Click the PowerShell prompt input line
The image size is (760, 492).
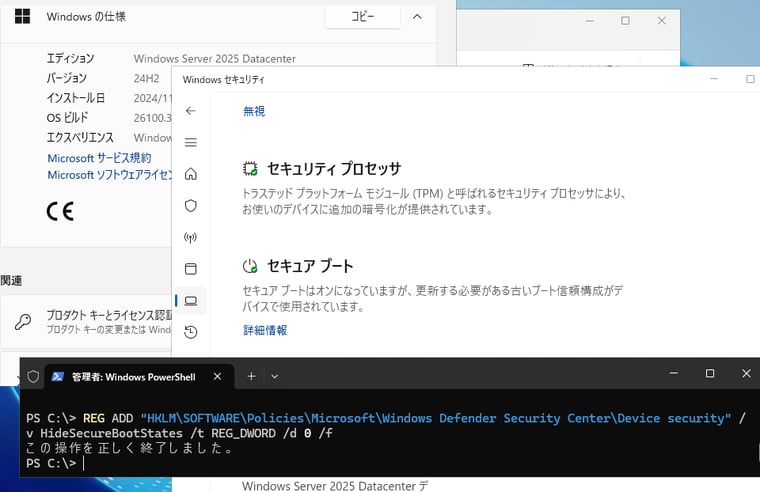(x=56, y=463)
